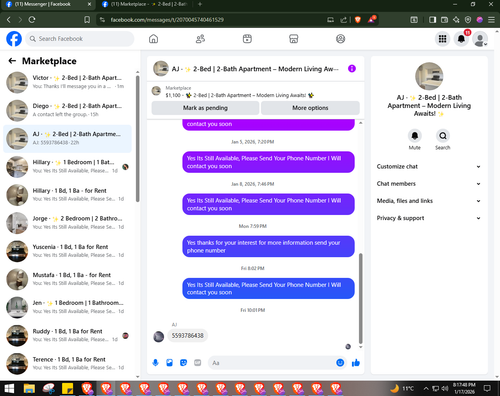Click AJ sender avatar beside phone number

click(158, 336)
